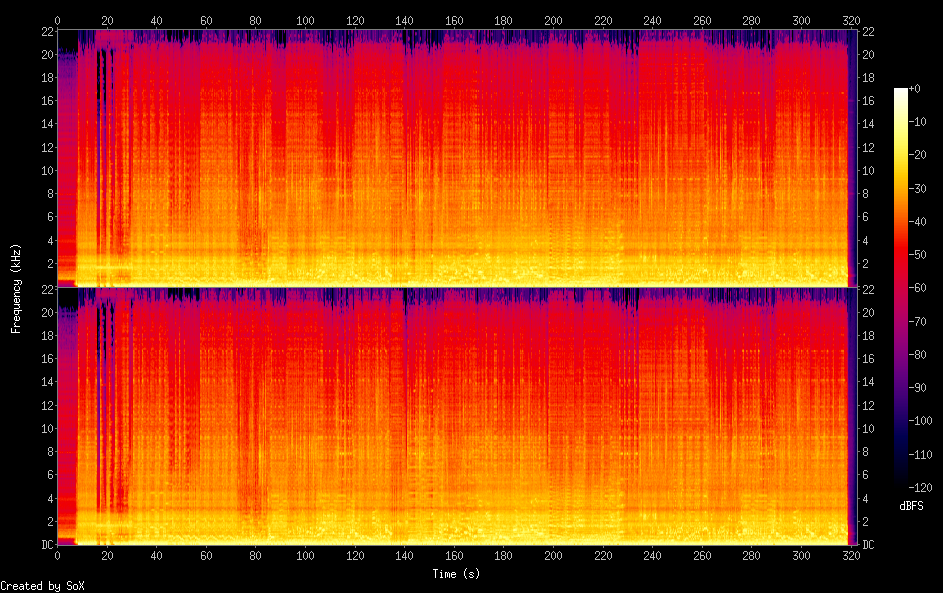
Task: Click the "320" tick on the top time axis
Action: click(x=849, y=20)
